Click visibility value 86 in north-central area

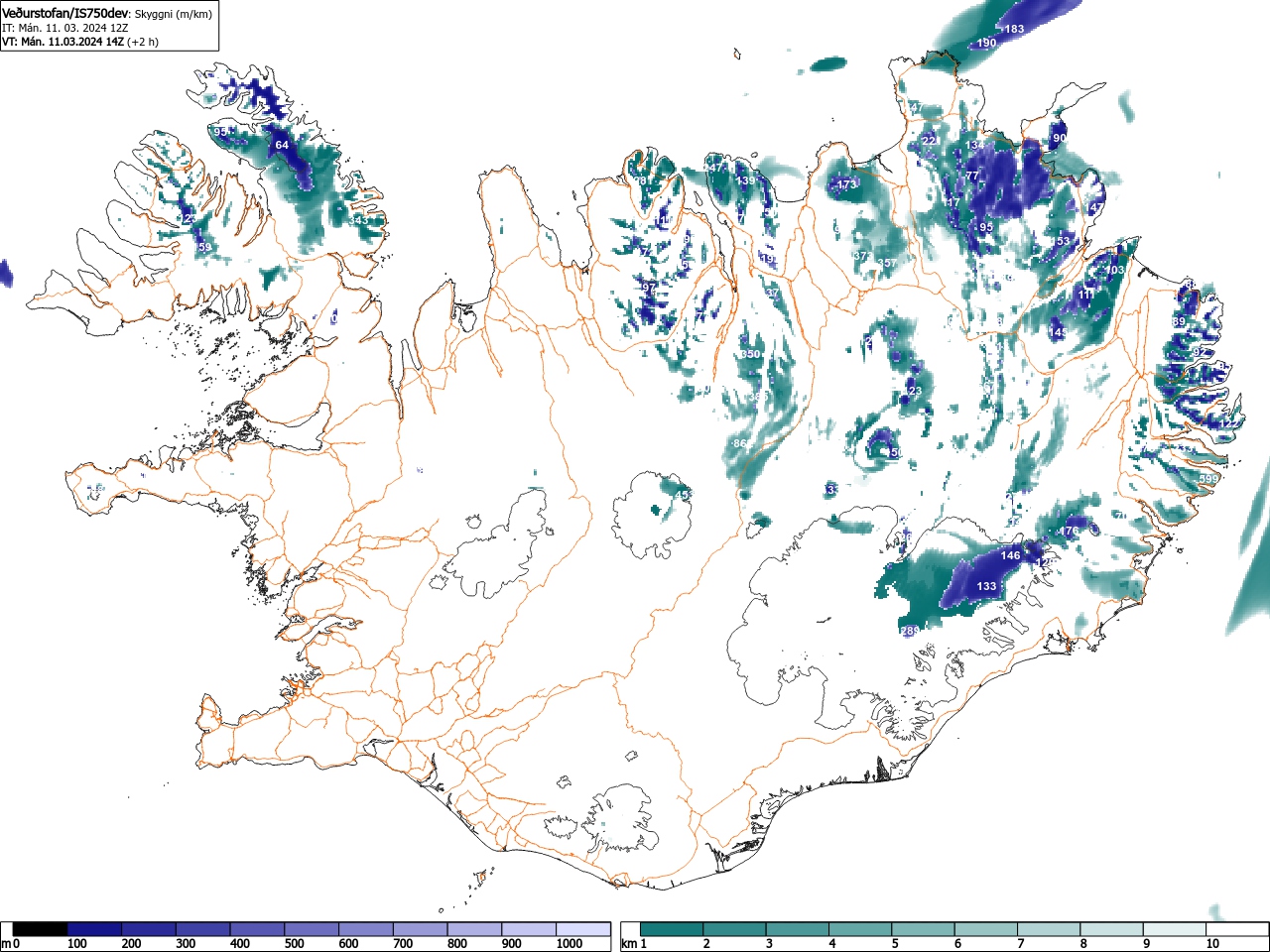(740, 443)
